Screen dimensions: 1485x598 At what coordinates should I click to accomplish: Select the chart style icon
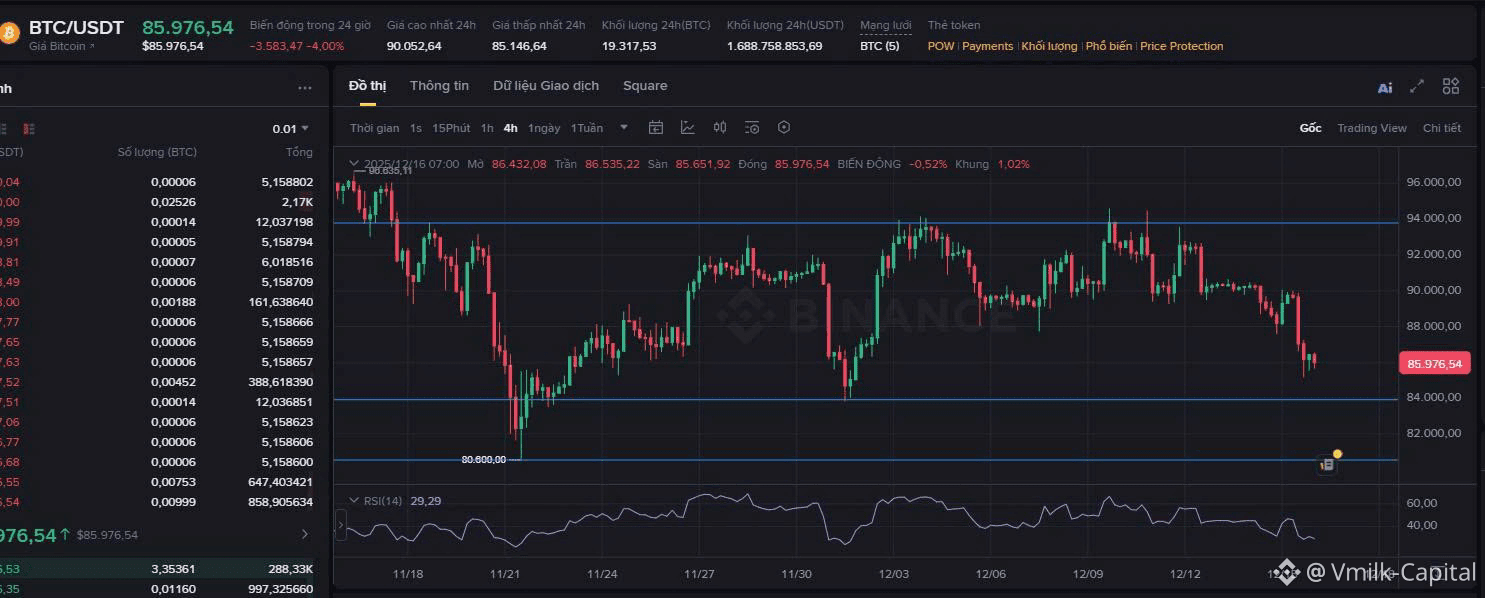[688, 127]
